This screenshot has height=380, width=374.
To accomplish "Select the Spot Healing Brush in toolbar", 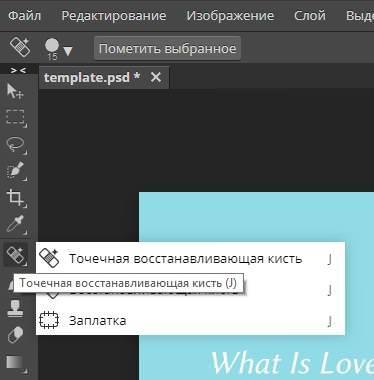I will (16, 255).
